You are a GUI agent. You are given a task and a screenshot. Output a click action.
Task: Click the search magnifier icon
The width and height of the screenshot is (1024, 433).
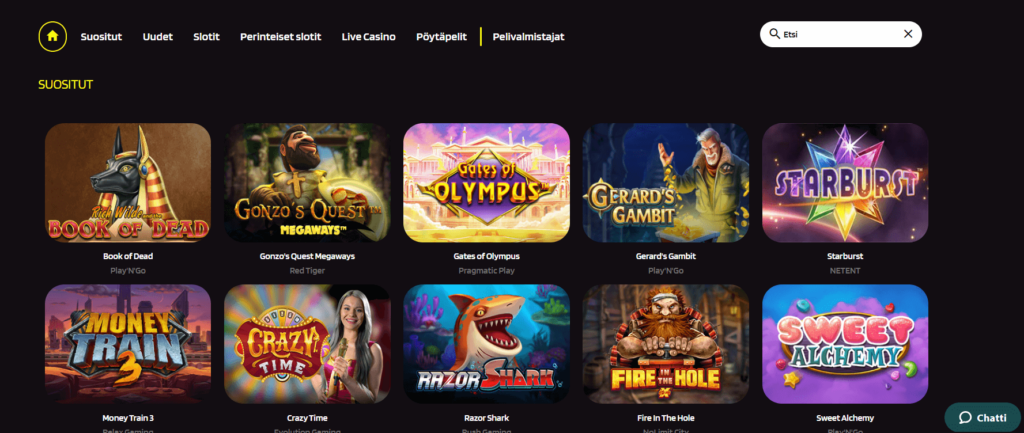775,34
